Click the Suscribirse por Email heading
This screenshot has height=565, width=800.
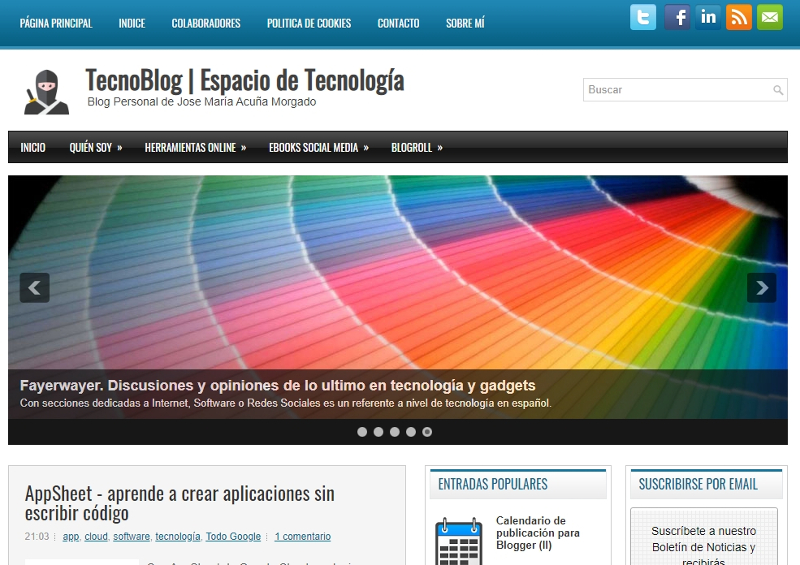(x=698, y=484)
